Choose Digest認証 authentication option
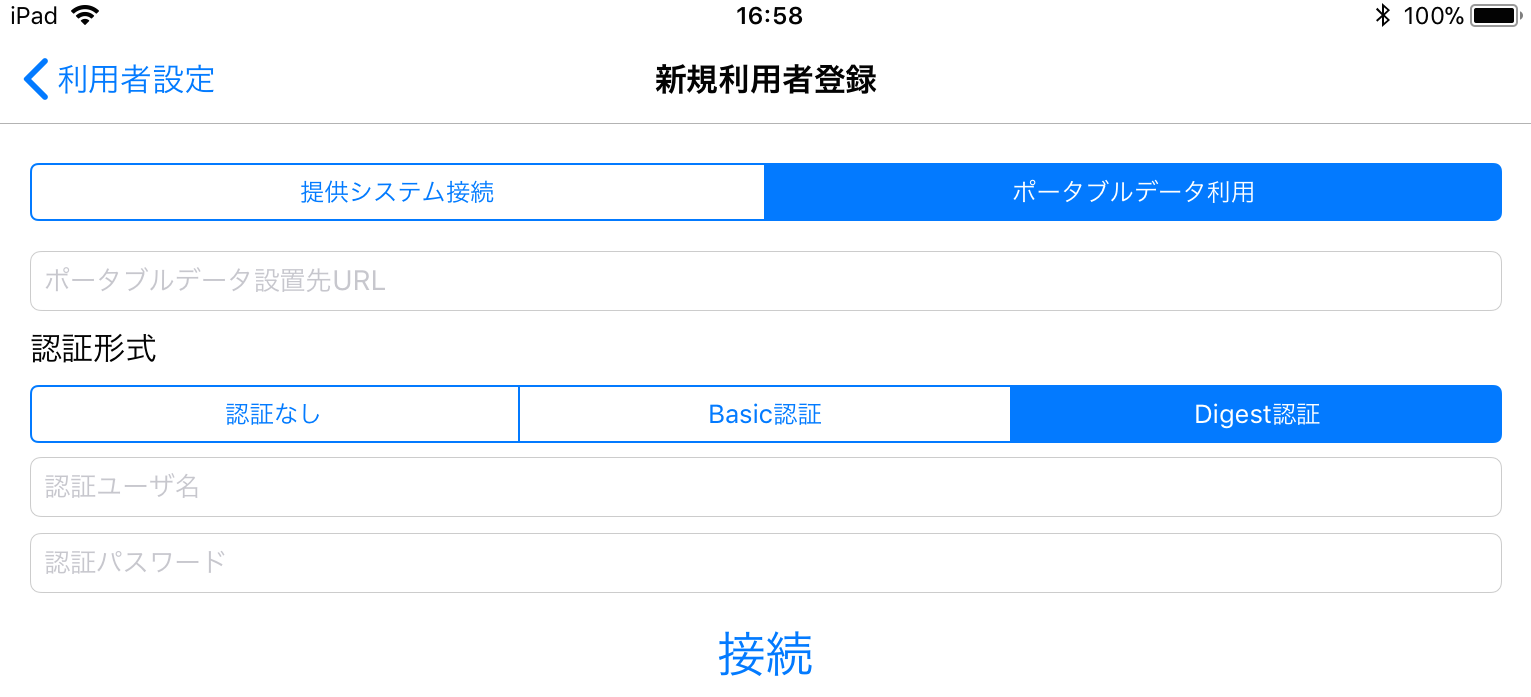The image size is (1531, 697). tap(1257, 414)
